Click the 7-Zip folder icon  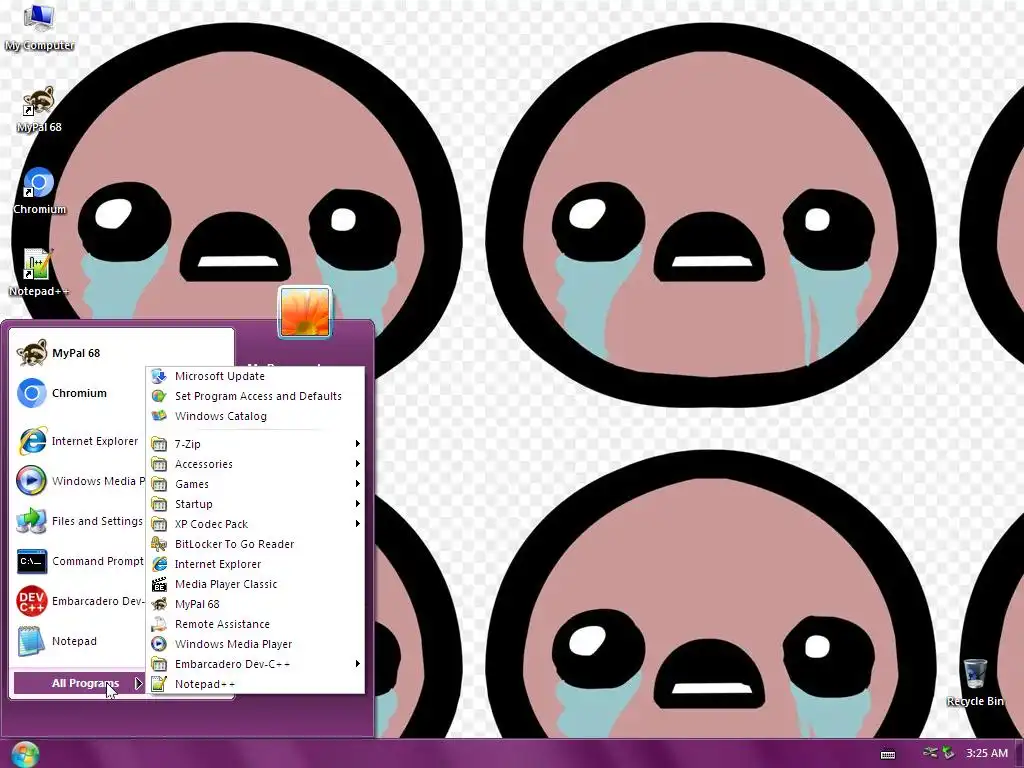pyautogui.click(x=159, y=444)
